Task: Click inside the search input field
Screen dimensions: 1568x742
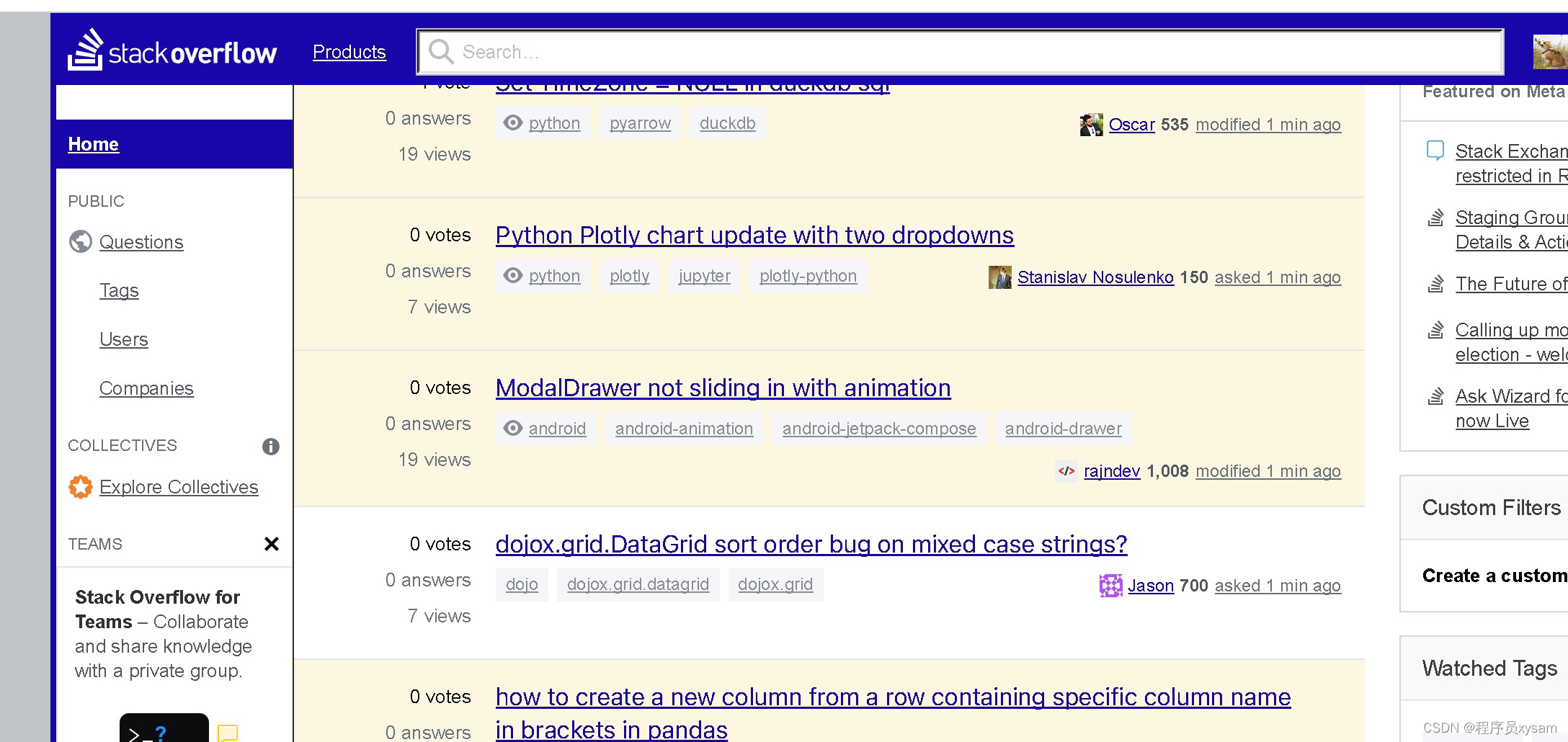Action: click(865, 51)
